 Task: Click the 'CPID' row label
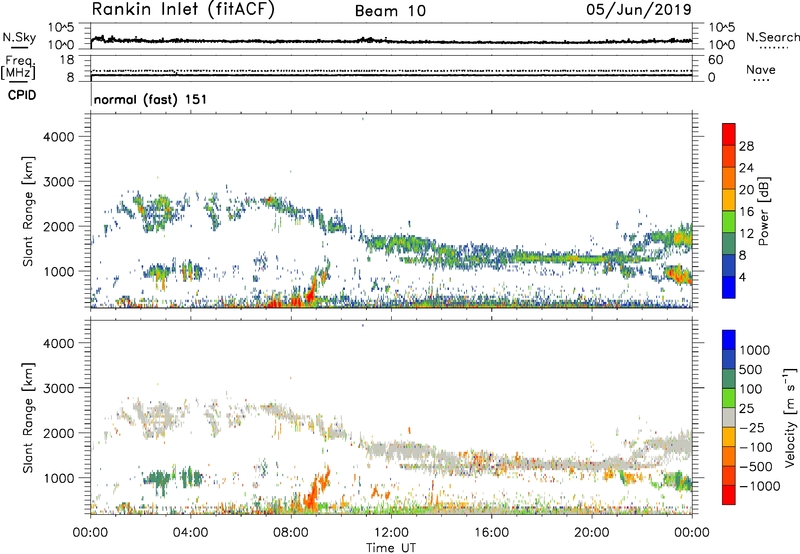[x=22, y=95]
